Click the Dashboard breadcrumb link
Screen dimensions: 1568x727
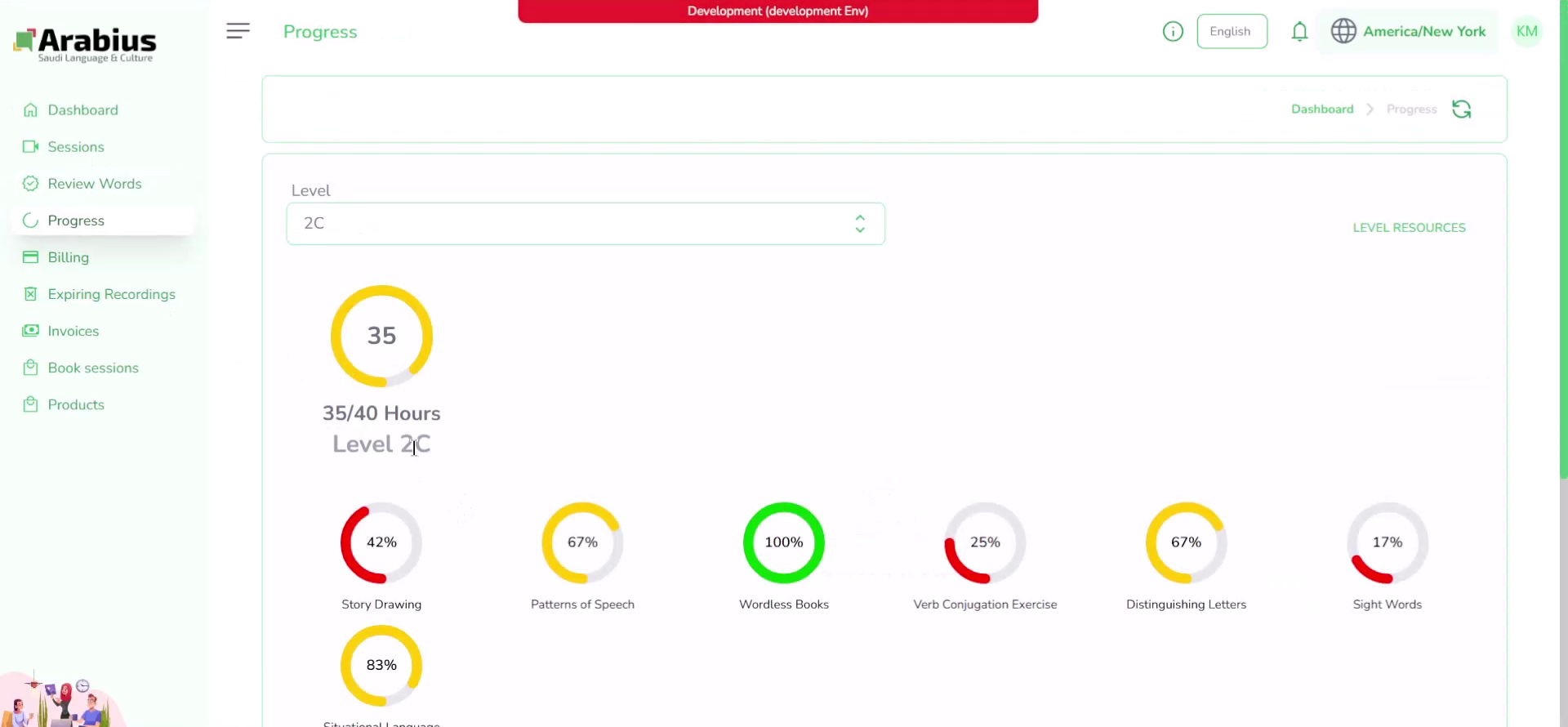1322,109
